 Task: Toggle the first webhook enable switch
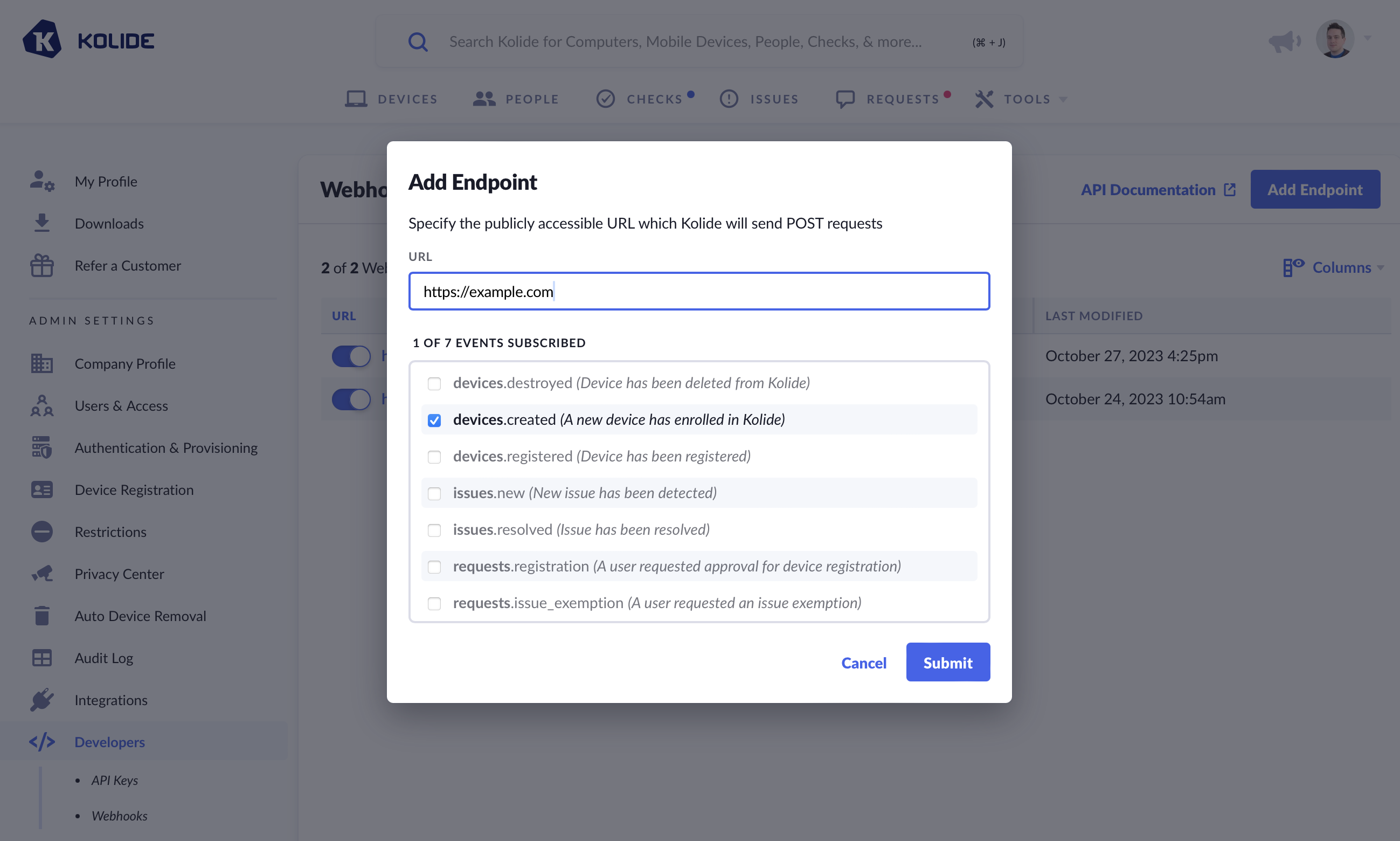tap(351, 356)
